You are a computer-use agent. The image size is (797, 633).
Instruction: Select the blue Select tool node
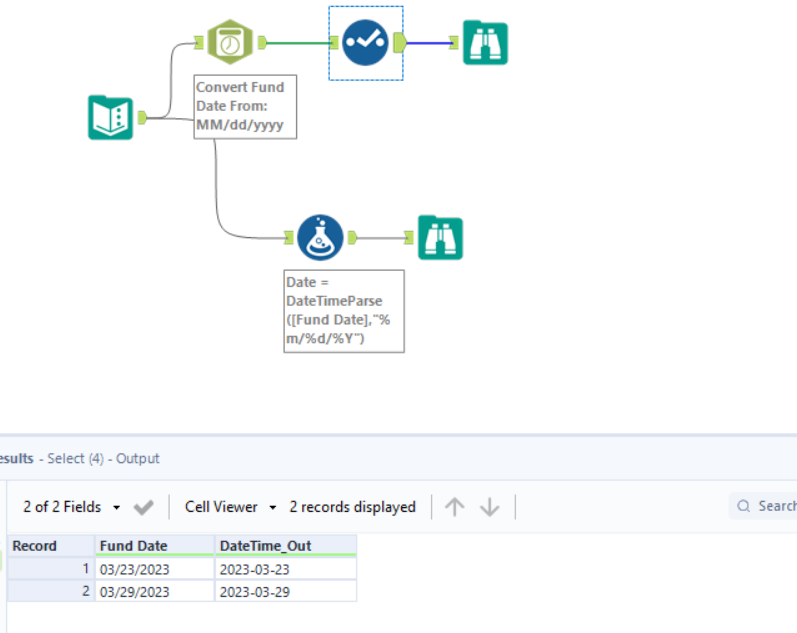(x=365, y=43)
